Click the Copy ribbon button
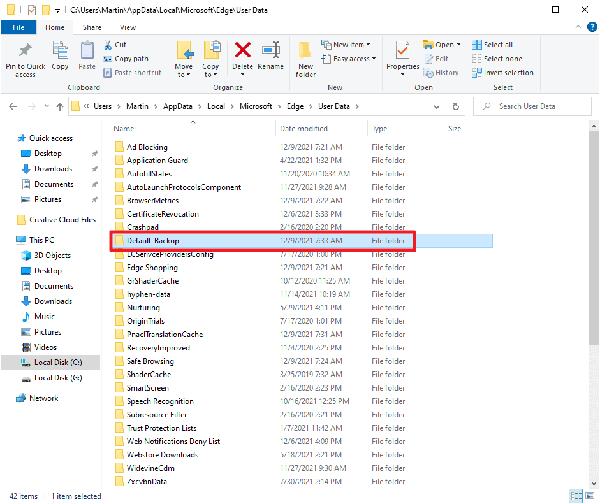The width and height of the screenshot is (600, 504). click(60, 55)
